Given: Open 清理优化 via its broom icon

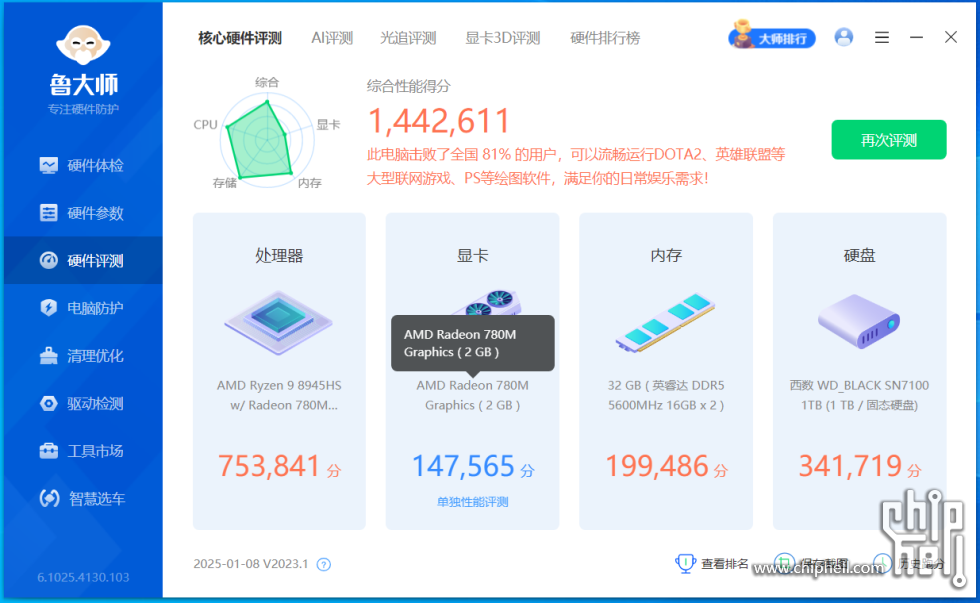Looking at the screenshot, I should [48, 356].
